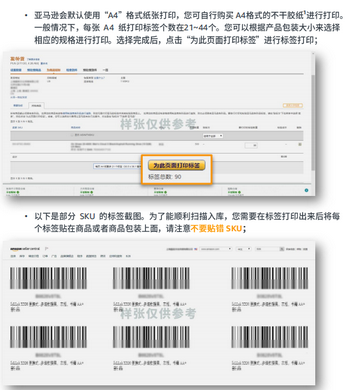Viewport: 361px width, 390px height.
Task: Click the Seller Central search field
Action: pos(267,249)
